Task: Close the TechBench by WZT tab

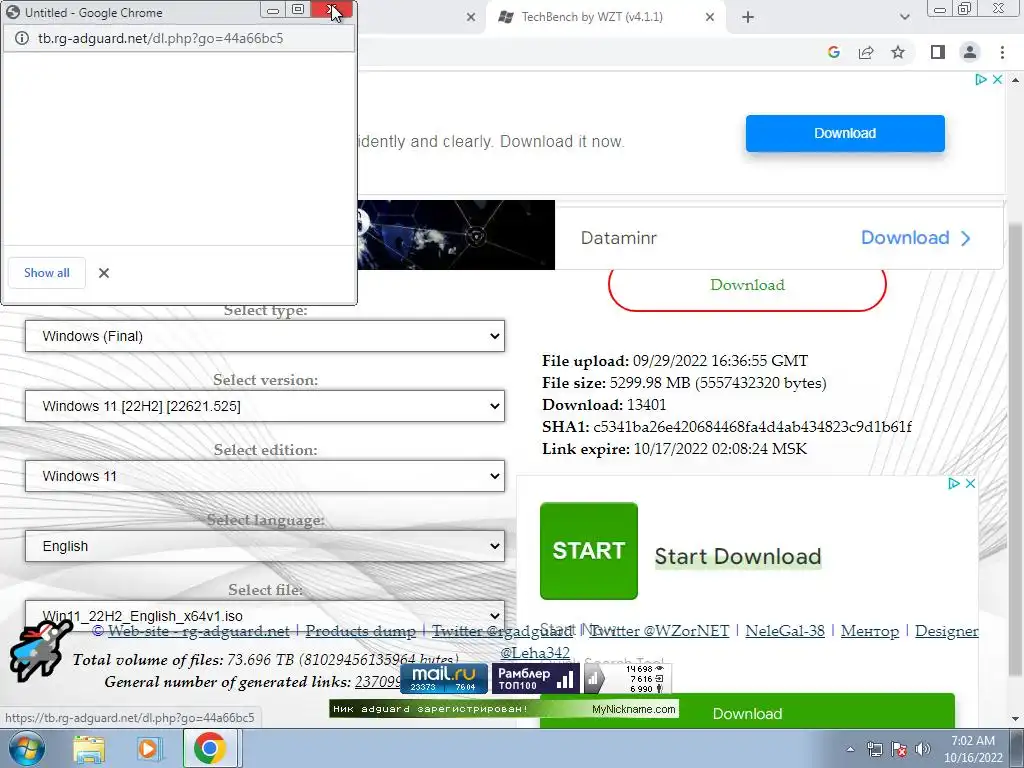Action: (710, 18)
